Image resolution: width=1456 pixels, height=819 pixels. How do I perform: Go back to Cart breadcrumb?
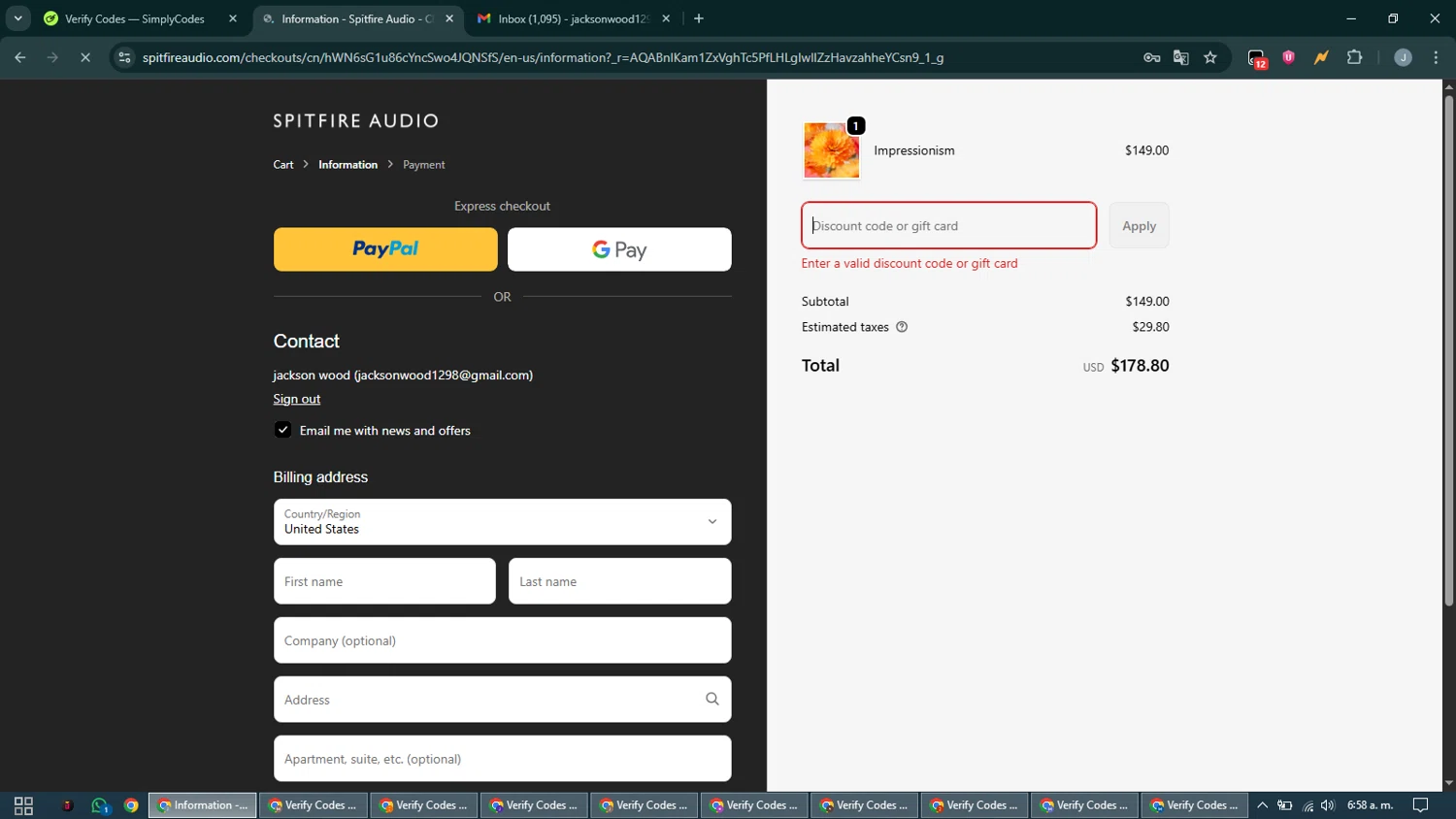pos(283,165)
